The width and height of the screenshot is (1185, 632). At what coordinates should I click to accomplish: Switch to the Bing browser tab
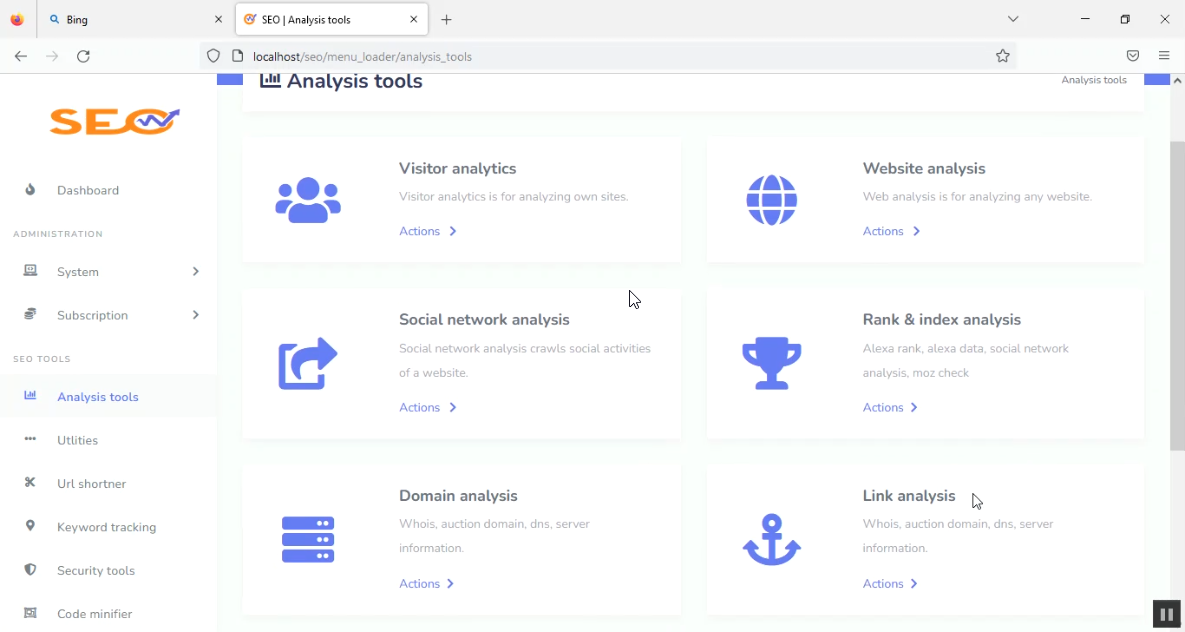point(130,19)
